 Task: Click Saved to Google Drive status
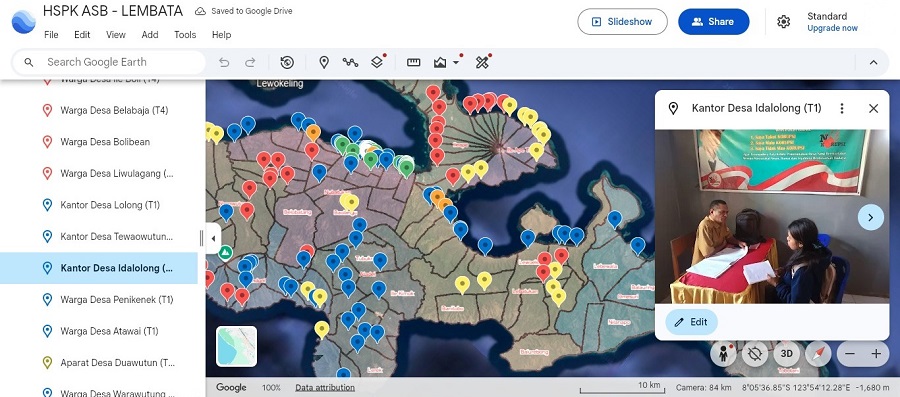click(244, 11)
